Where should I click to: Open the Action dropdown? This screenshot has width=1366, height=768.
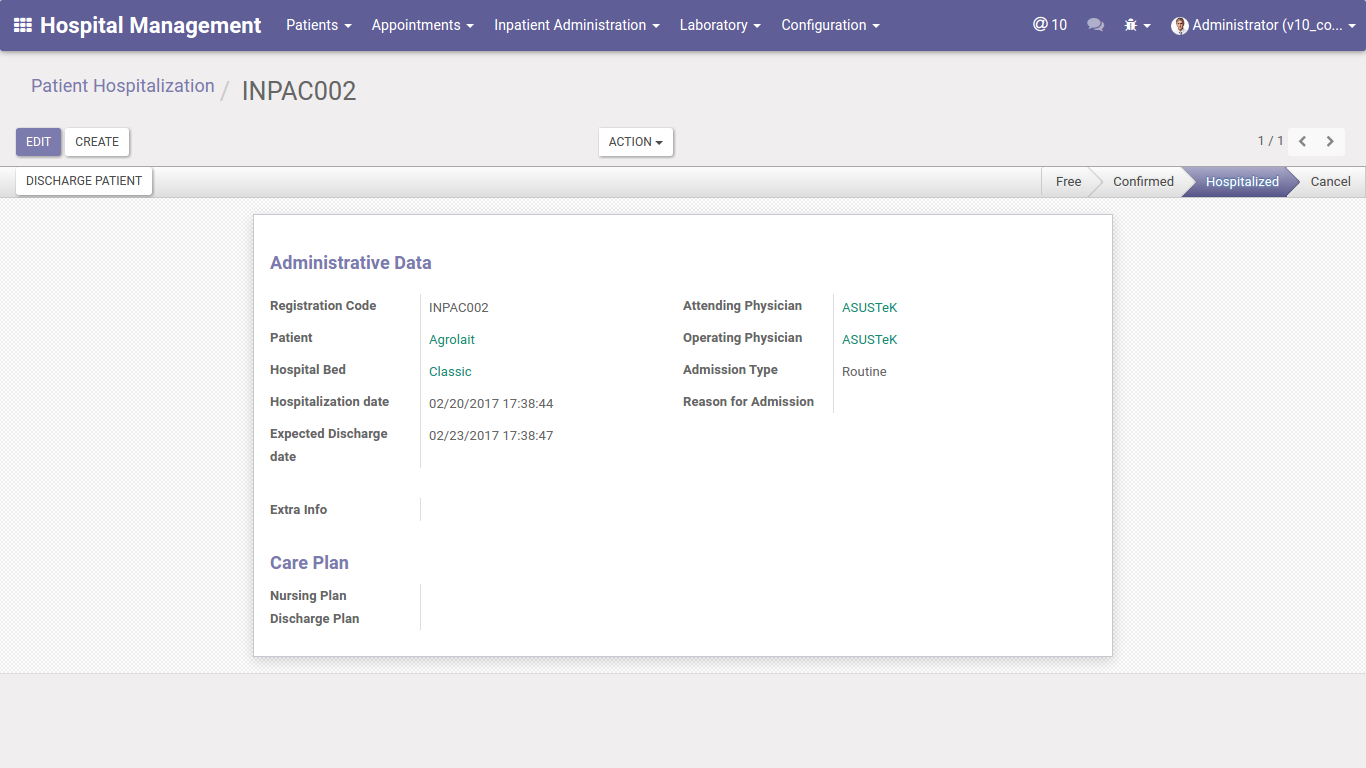coord(636,142)
